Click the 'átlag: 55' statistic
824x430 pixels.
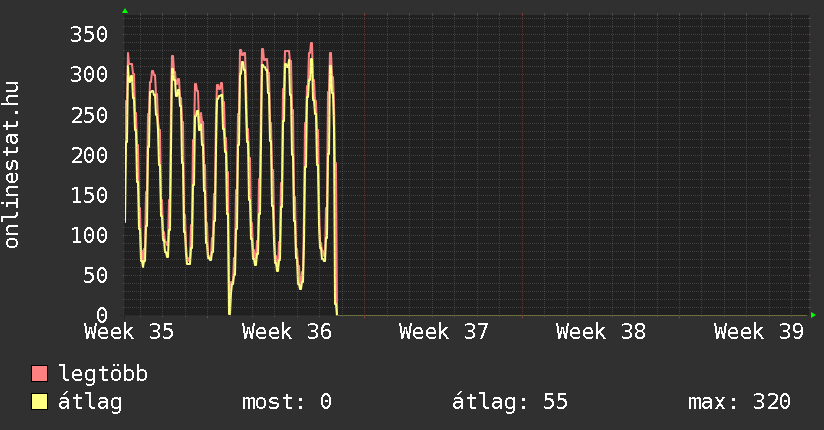(x=510, y=402)
